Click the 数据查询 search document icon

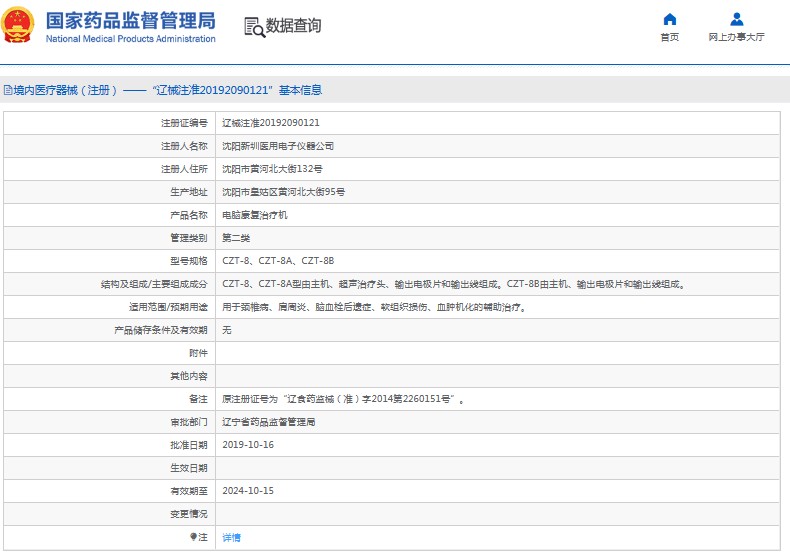[x=254, y=27]
